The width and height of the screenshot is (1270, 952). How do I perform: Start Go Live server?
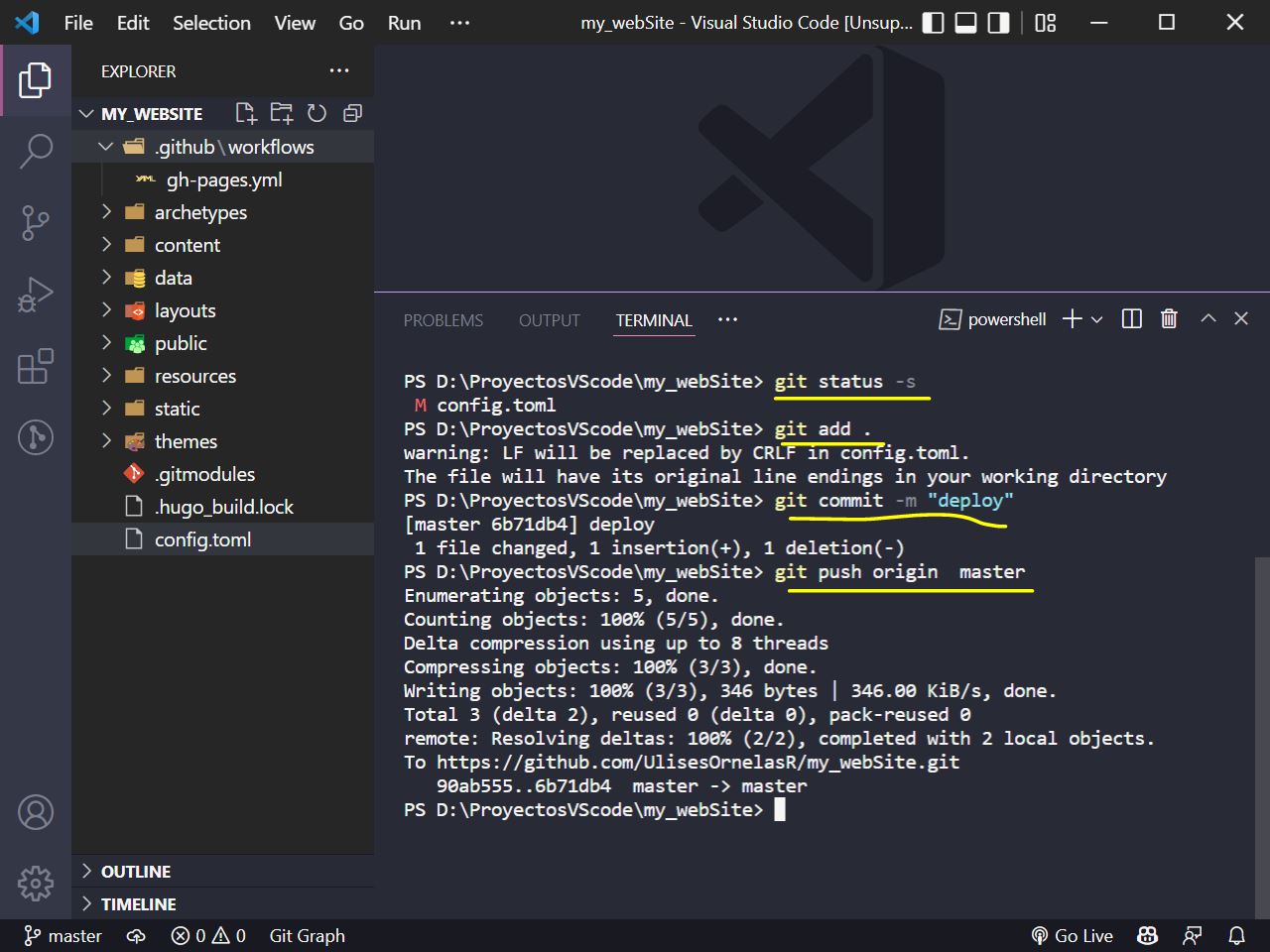[1073, 935]
